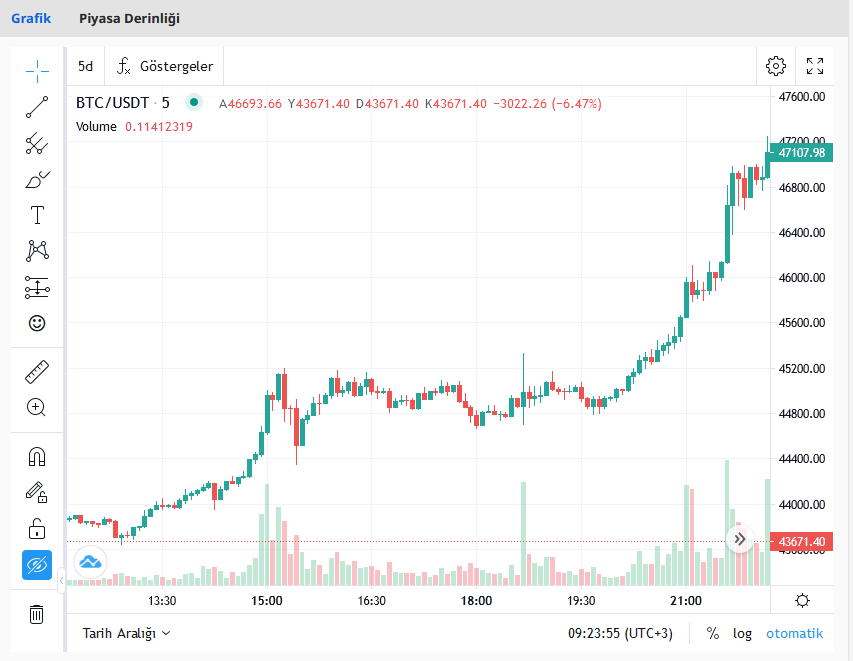Enable magnet mode for drawings
The height and width of the screenshot is (661, 853).
(37, 456)
